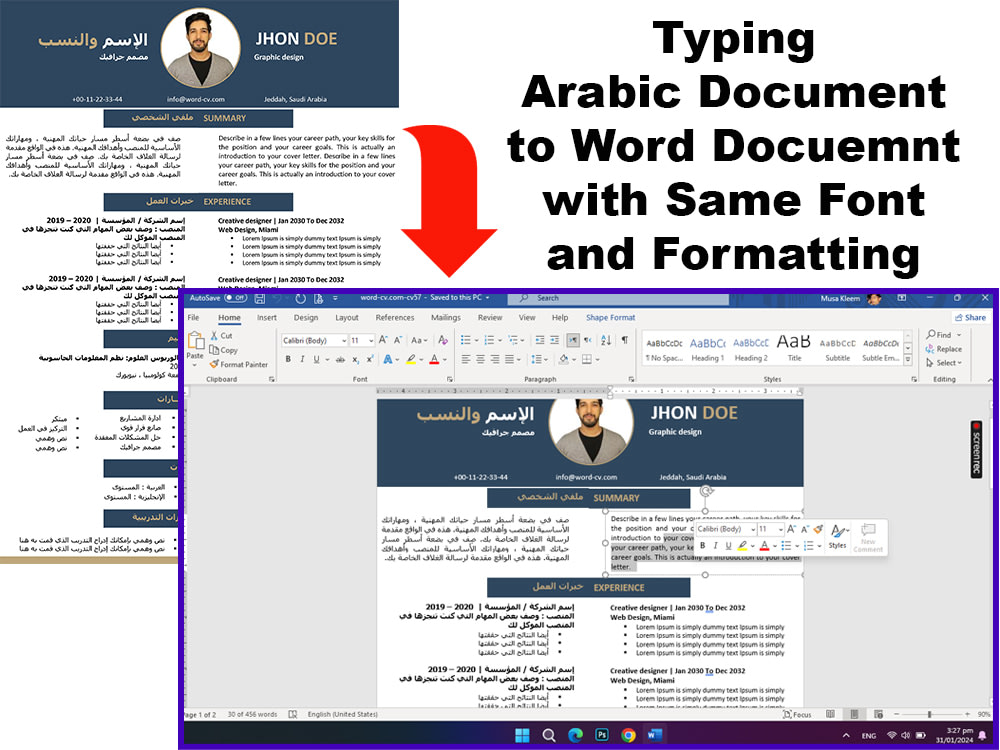This screenshot has width=1000, height=750.
Task: Click the Paste clipboard icon
Action: pyautogui.click(x=196, y=341)
